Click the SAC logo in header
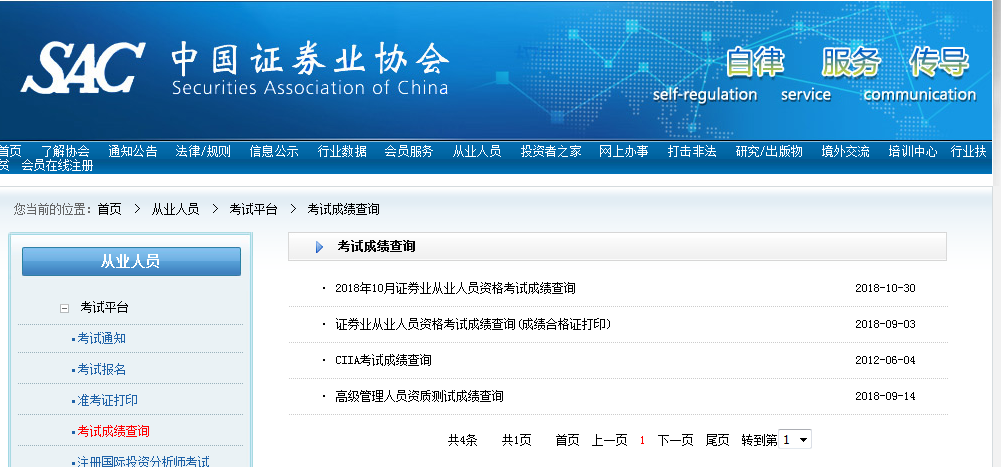 (82, 68)
